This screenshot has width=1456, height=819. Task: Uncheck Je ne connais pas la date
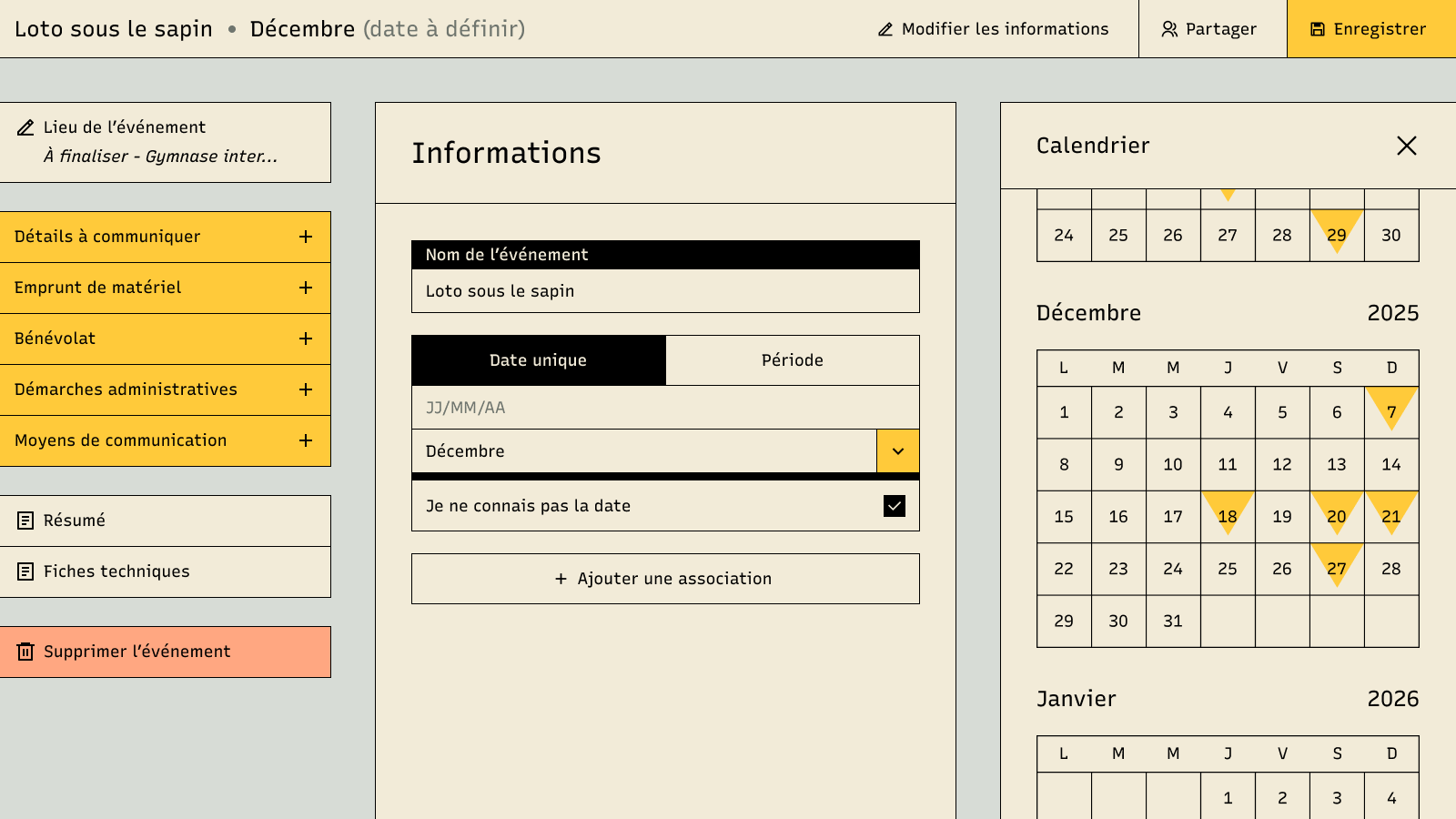894,506
